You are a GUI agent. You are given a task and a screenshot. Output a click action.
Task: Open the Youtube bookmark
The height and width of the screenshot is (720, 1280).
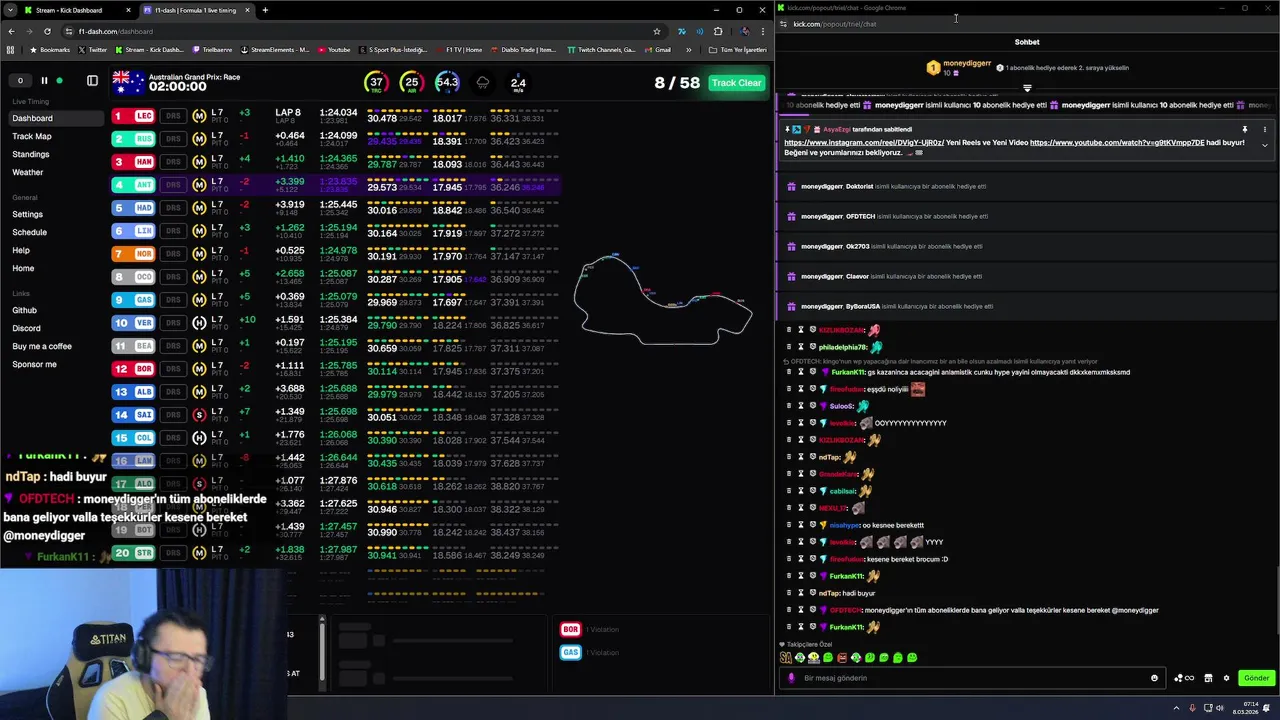pos(334,50)
